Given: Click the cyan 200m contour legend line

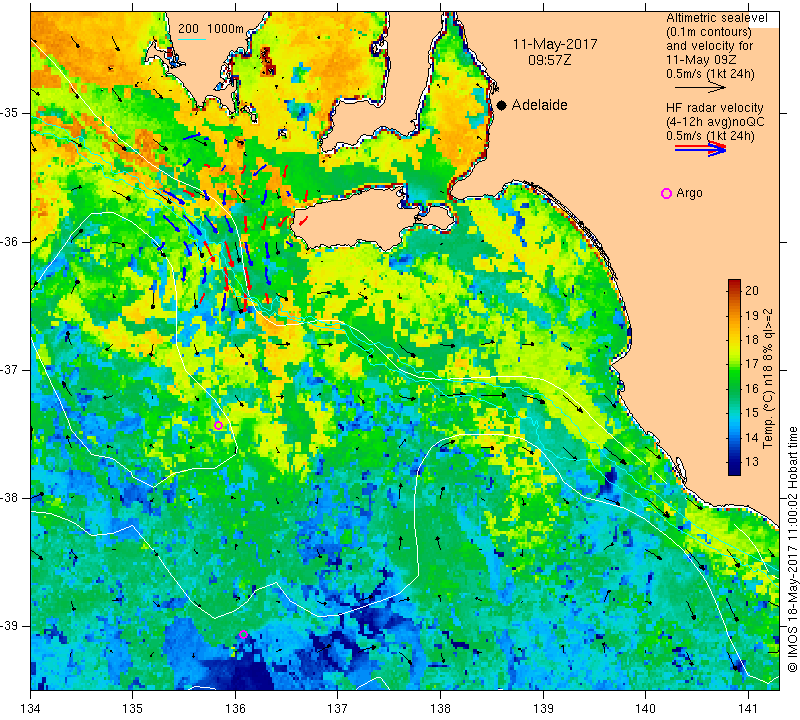Looking at the screenshot, I should pyautogui.click(x=191, y=39).
